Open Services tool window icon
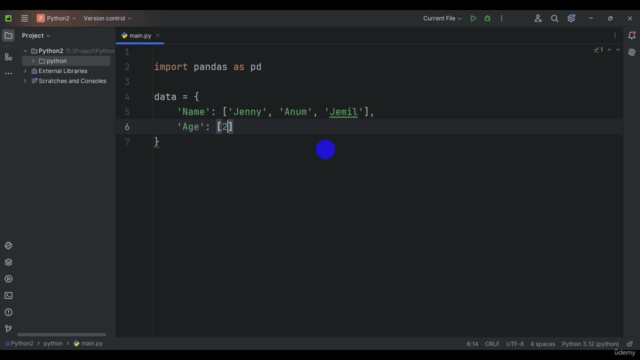The width and height of the screenshot is (640, 360). click(x=8, y=279)
